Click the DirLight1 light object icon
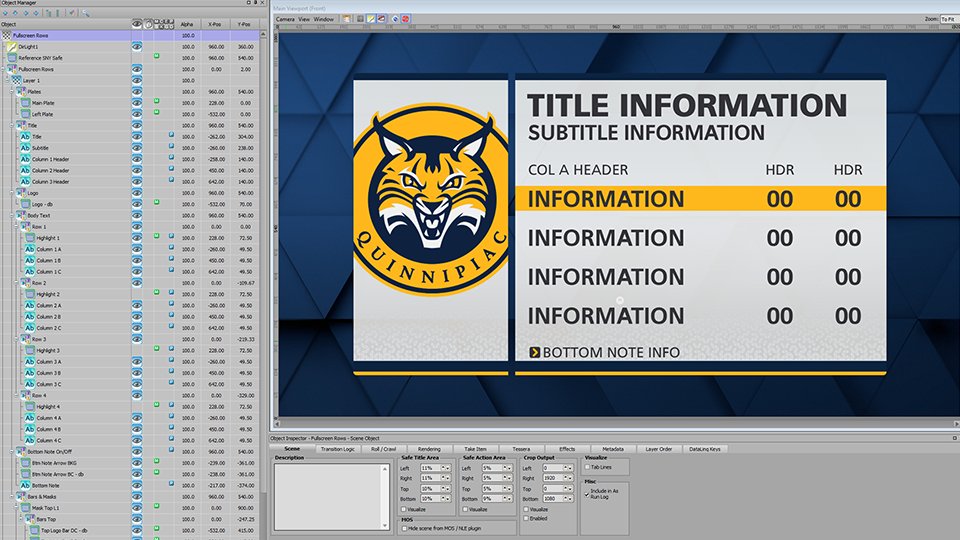Screen dimensions: 960x540 pyautogui.click(x=12, y=47)
